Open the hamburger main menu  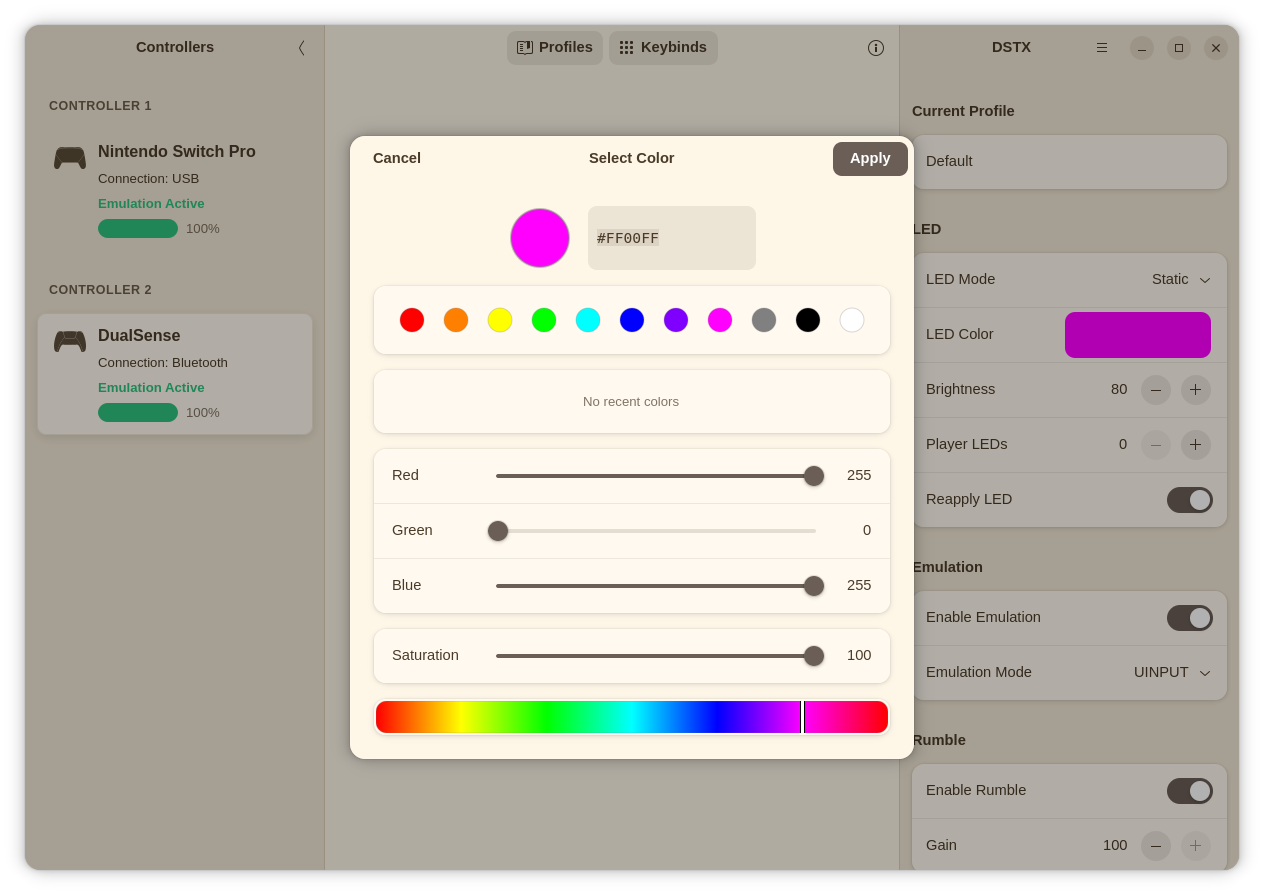(x=1102, y=48)
